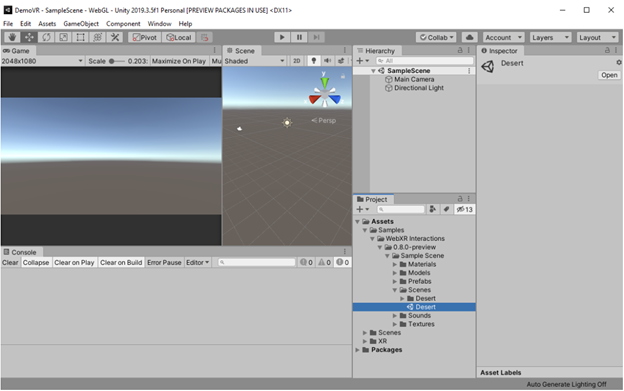Select the Desert scene asset
This screenshot has width=624, height=391.
click(x=414, y=307)
